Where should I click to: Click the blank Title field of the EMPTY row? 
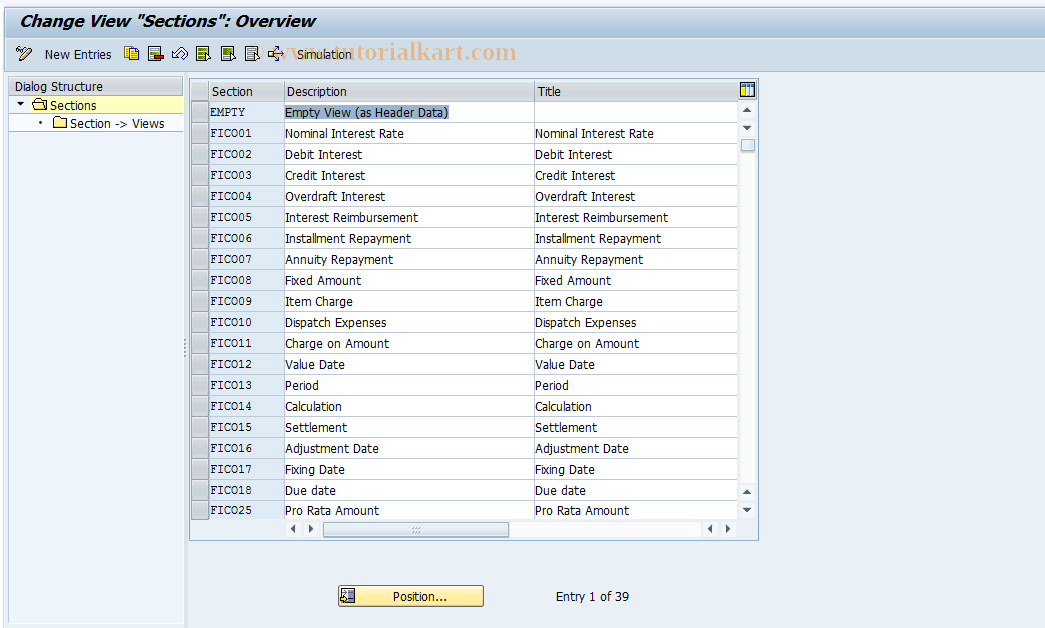(636, 112)
